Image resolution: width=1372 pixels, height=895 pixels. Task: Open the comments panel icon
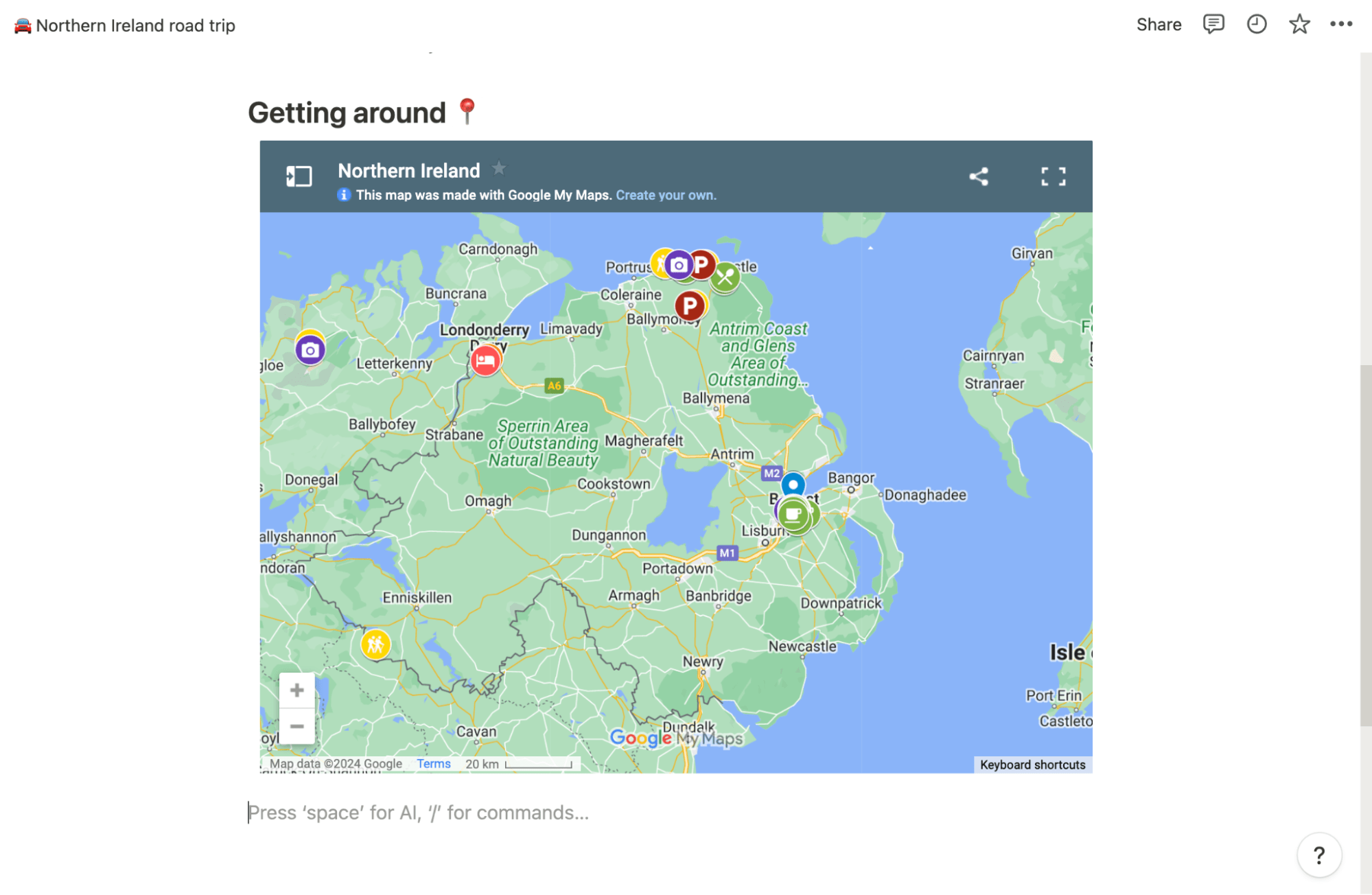(1213, 24)
